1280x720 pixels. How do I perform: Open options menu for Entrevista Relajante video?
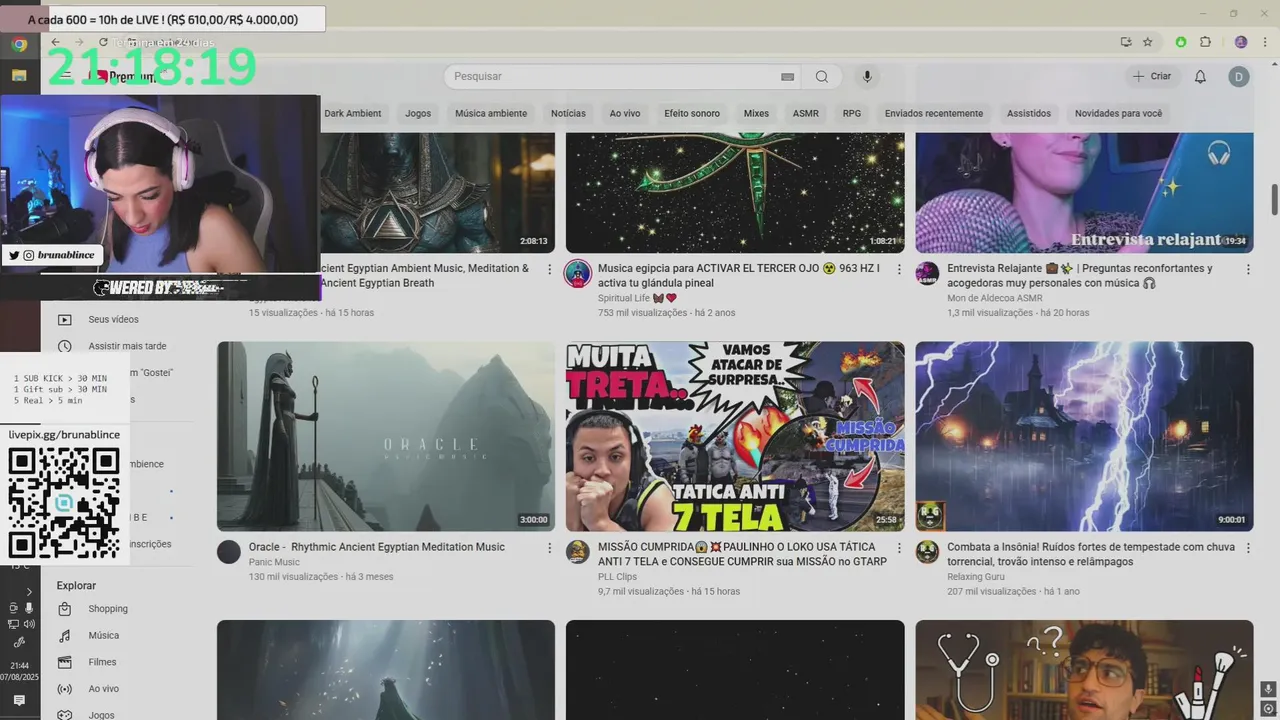click(1248, 269)
